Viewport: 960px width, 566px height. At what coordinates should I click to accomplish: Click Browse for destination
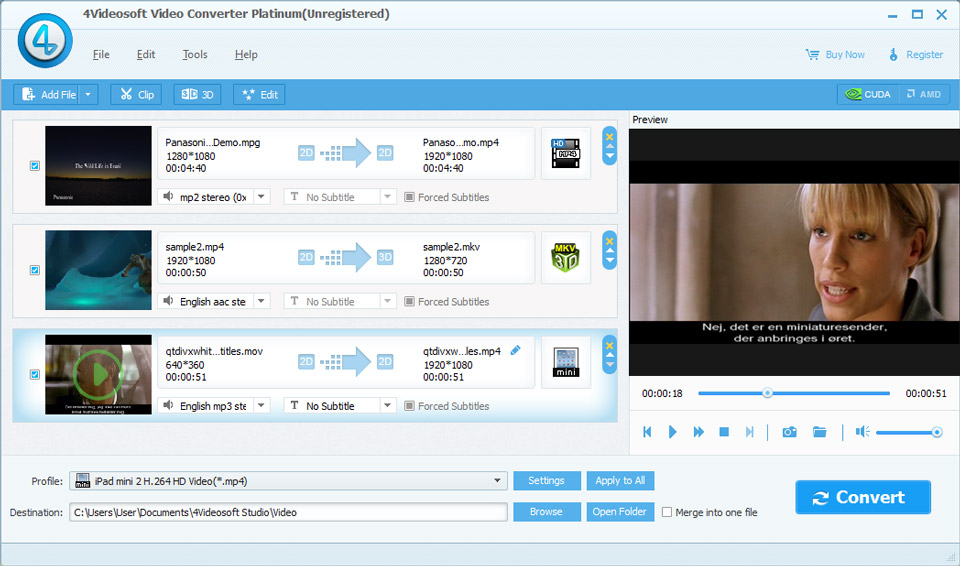tap(547, 512)
